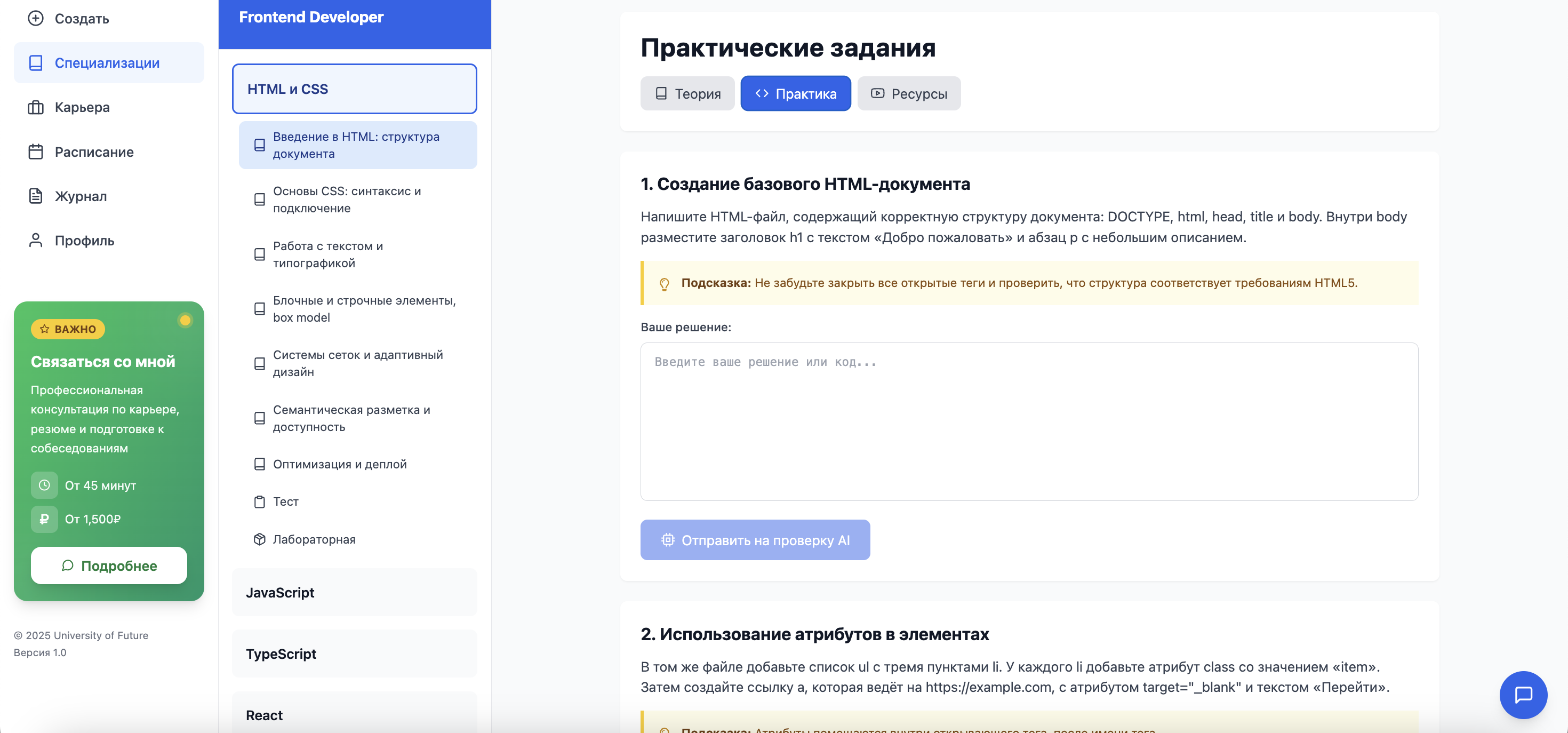Open Создать in the sidebar
Viewport: 1568px width, 733px height.
point(109,18)
